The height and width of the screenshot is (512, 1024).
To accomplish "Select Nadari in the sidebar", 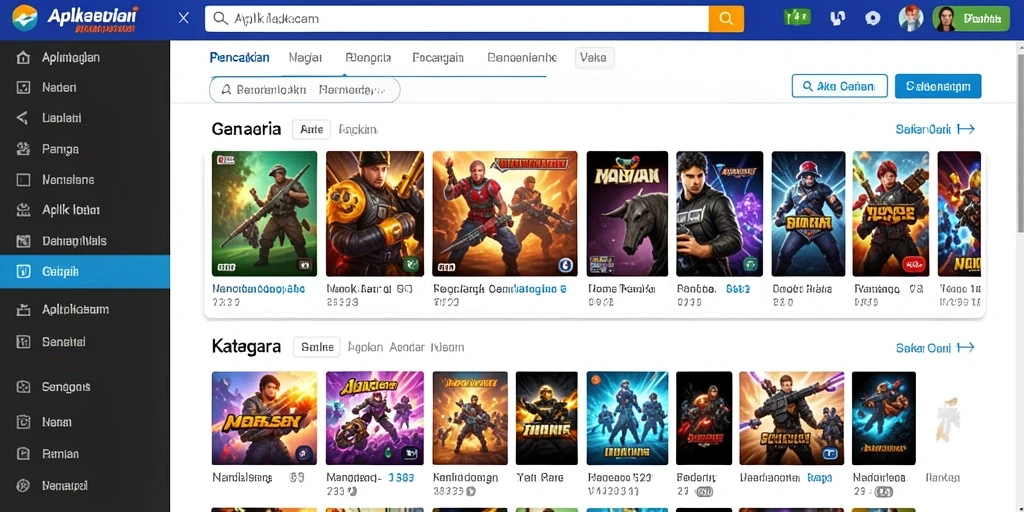I will [85, 88].
